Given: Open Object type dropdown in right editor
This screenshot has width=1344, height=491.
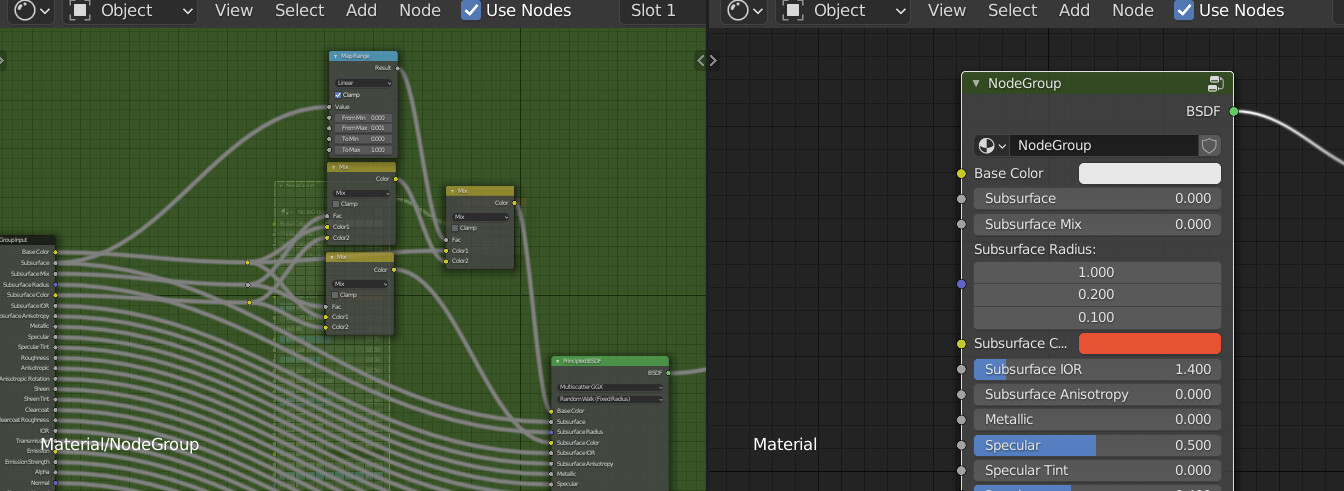Looking at the screenshot, I should [x=845, y=10].
